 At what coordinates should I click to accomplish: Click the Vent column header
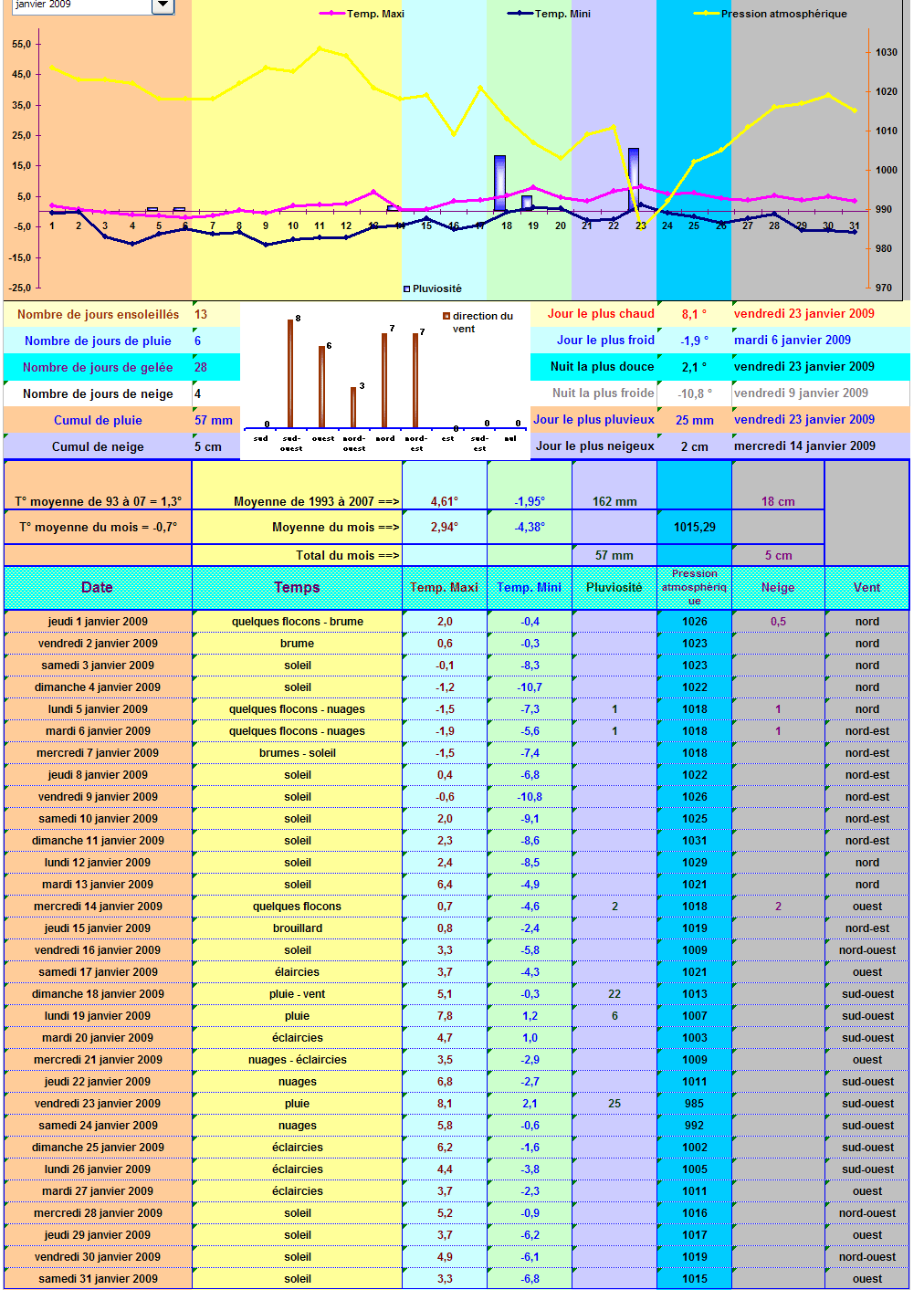point(867,587)
